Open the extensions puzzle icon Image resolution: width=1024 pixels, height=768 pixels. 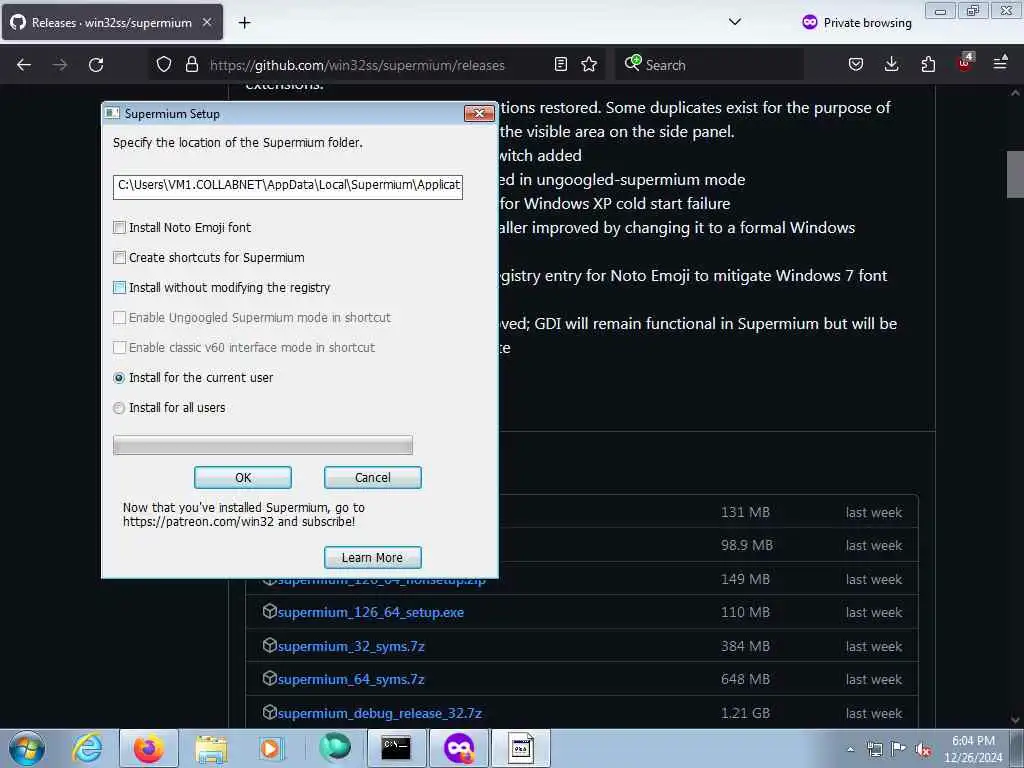coord(928,64)
